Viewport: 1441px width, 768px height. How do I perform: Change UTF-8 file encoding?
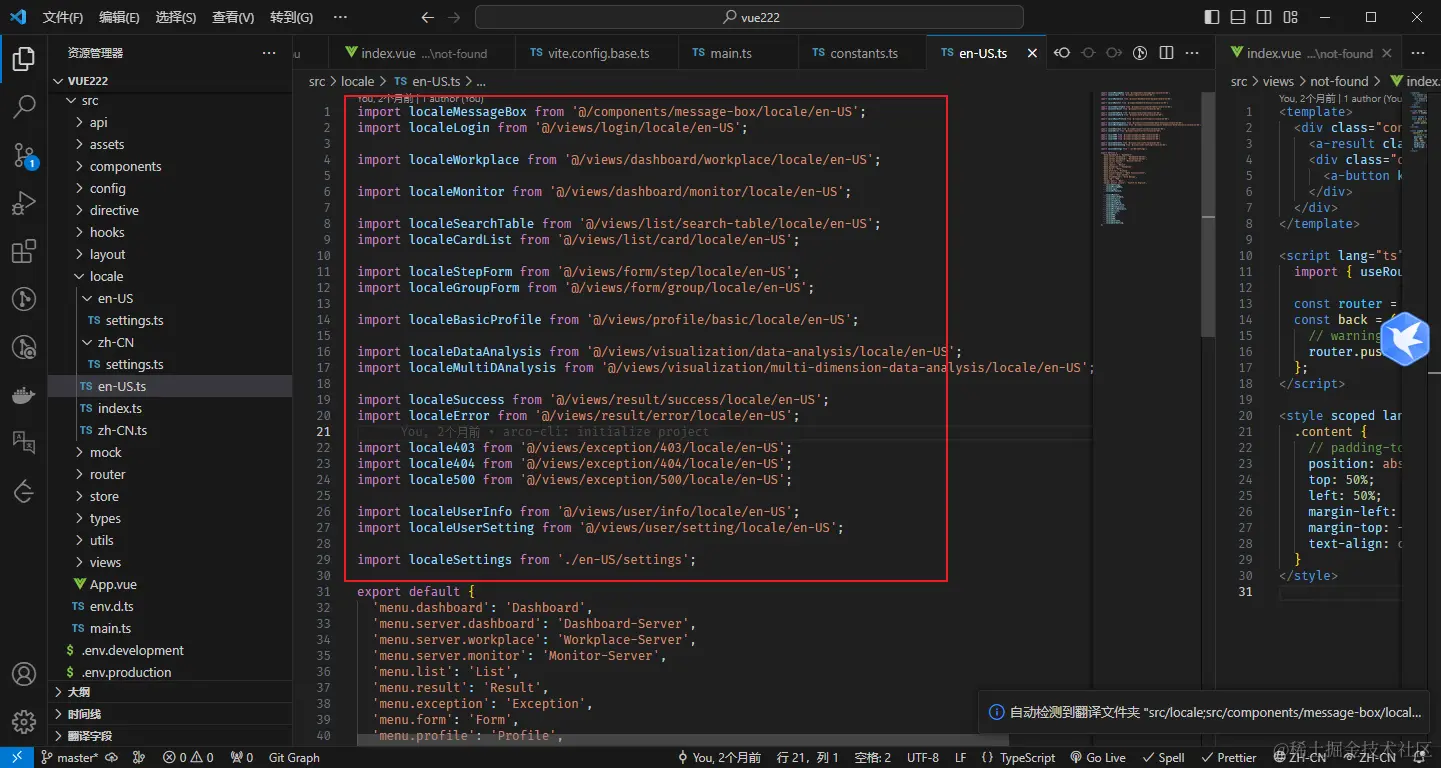tap(923, 757)
